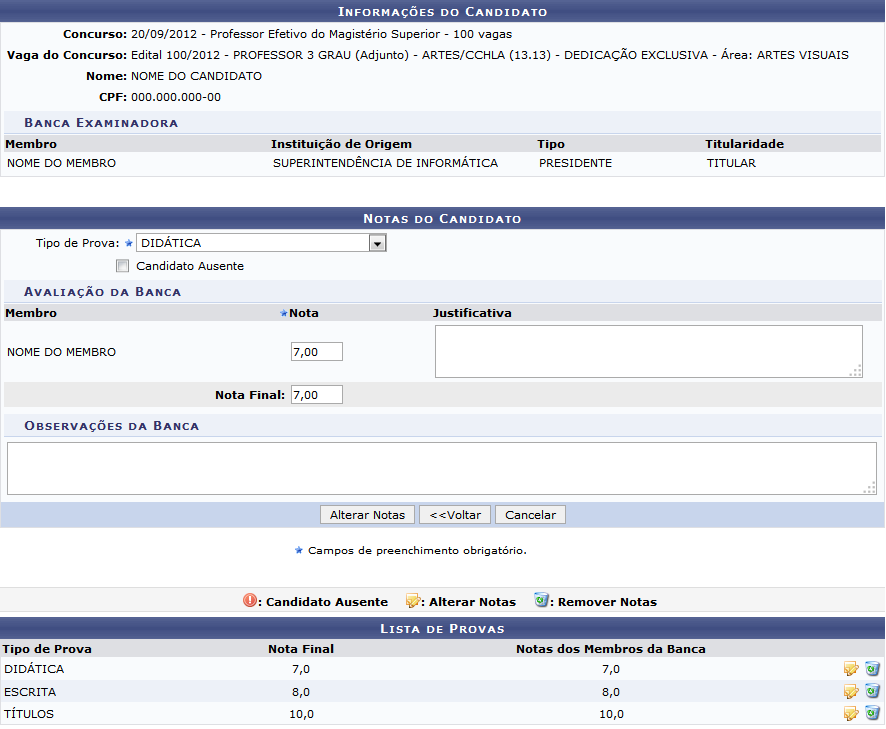This screenshot has height=729, width=886.
Task: Open the Tipo de Prova dropdown
Action: click(376, 243)
